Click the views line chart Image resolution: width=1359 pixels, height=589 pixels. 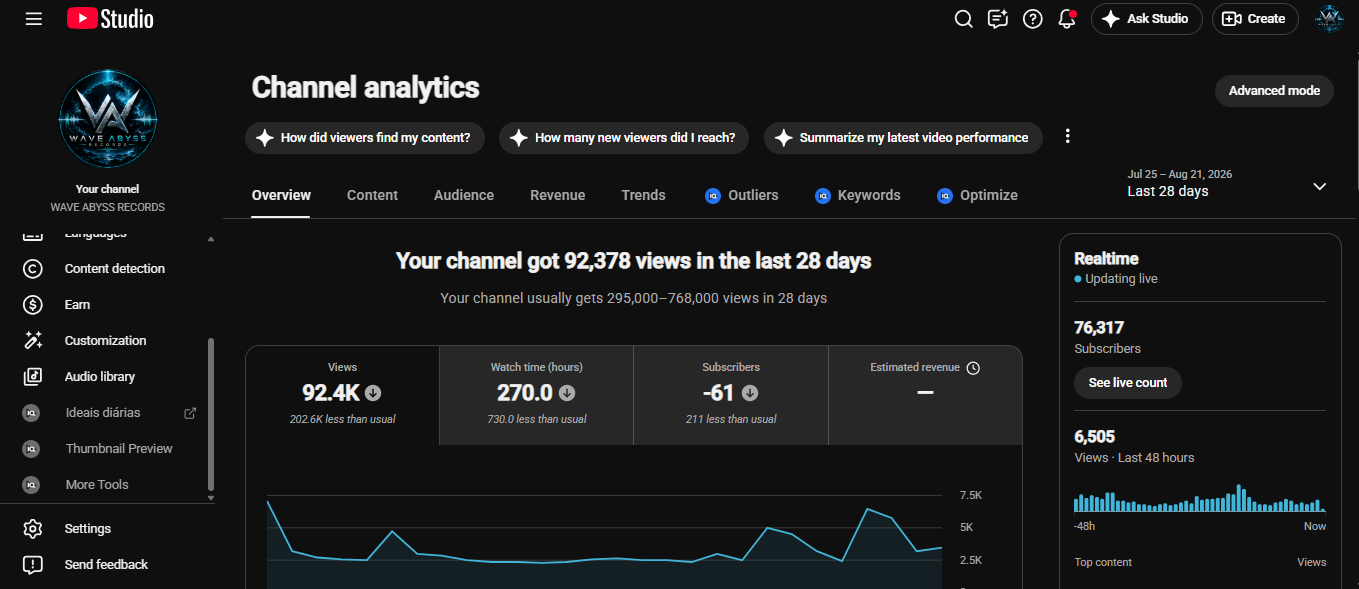coord(604,540)
